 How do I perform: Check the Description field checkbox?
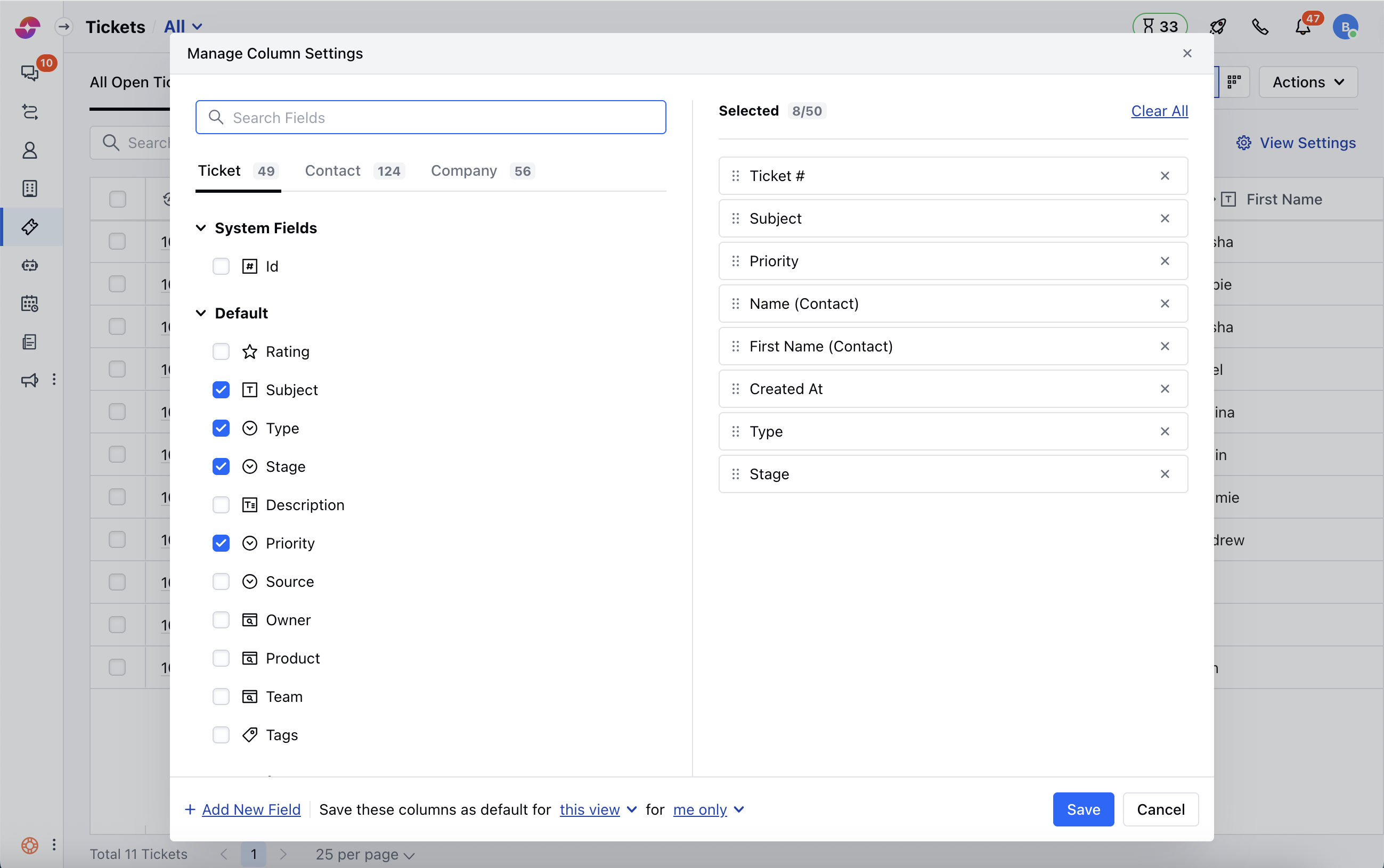(x=221, y=505)
